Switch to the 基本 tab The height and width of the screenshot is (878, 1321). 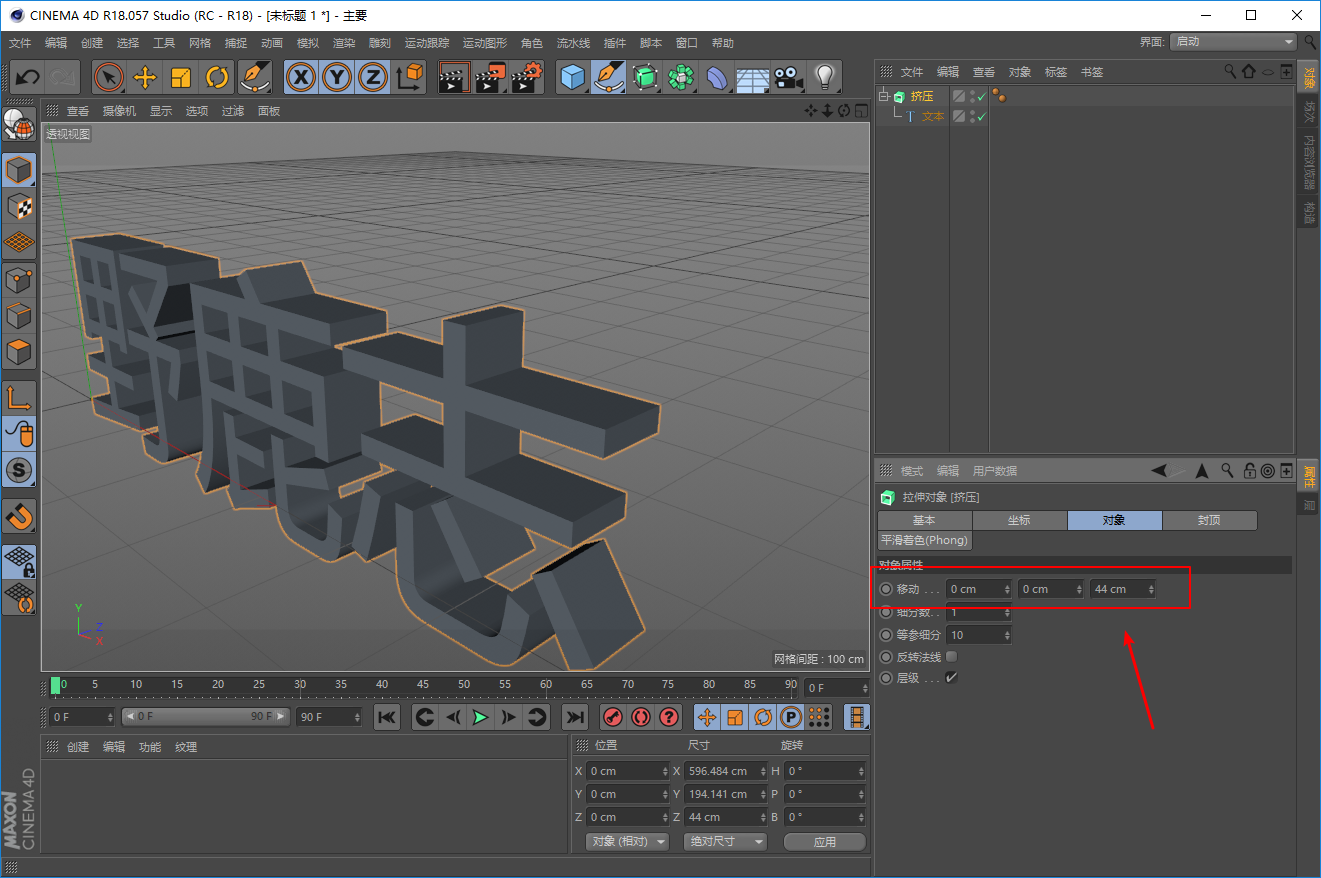(x=924, y=520)
